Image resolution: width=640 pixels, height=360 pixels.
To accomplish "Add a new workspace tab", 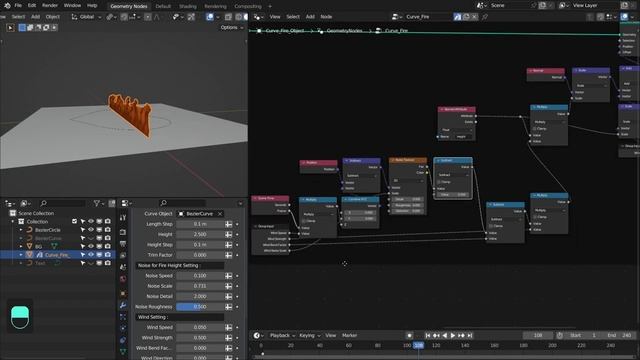I will pos(269,6).
